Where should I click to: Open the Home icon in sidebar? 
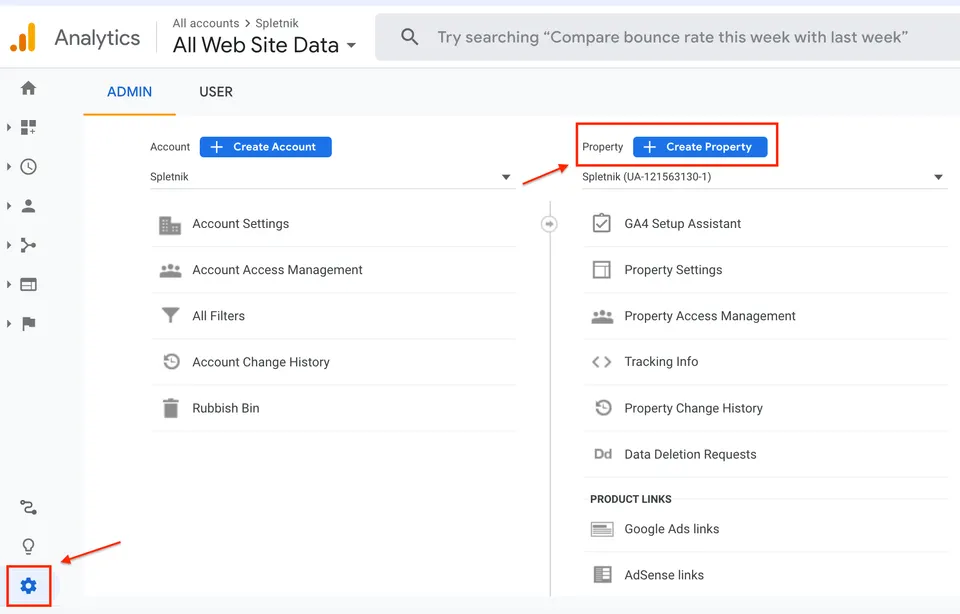(28, 88)
